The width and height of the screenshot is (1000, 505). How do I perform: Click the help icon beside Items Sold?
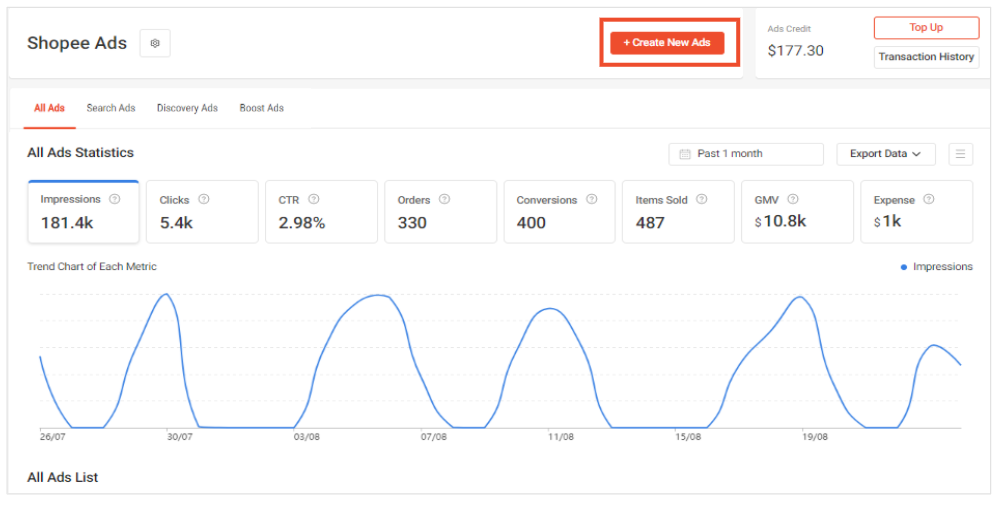702,199
